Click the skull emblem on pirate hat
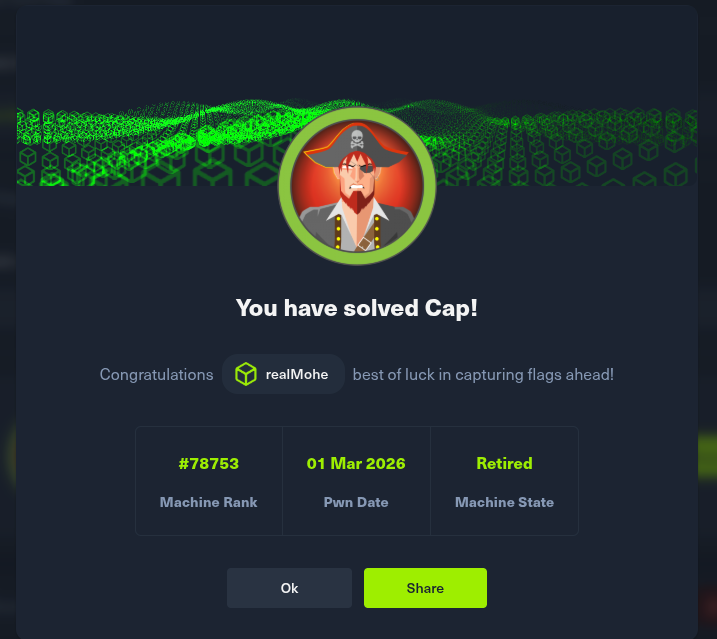 click(357, 139)
